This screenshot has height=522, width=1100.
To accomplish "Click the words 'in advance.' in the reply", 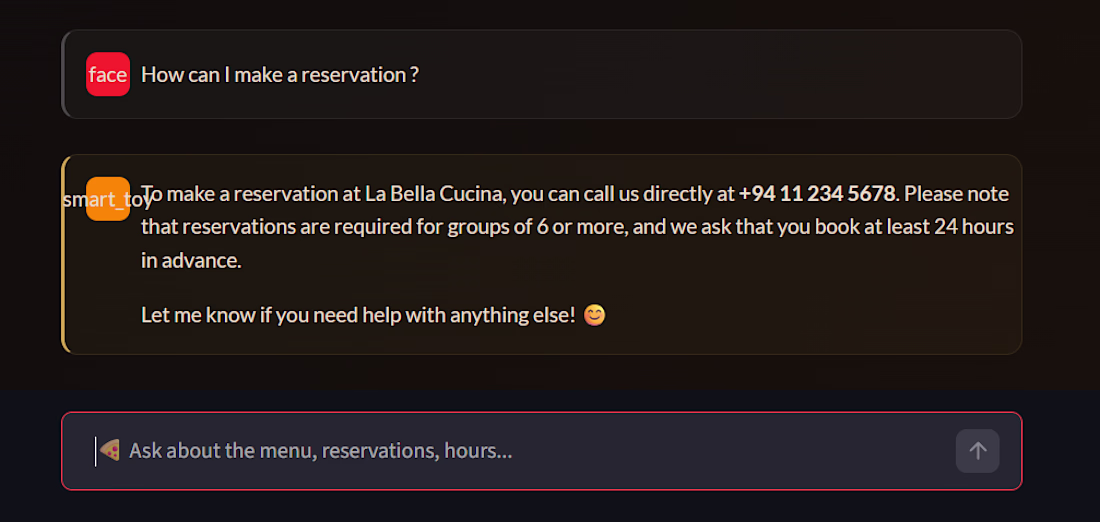I will pos(191,260).
